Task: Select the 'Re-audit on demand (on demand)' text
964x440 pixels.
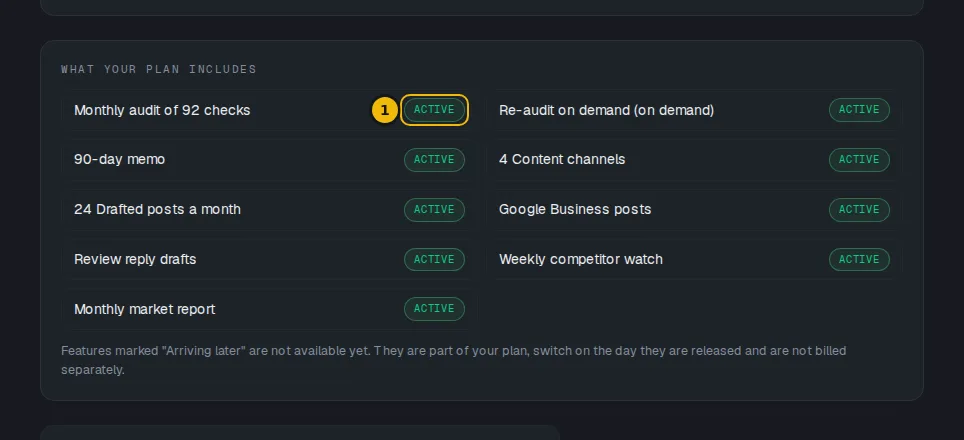Action: tap(607, 110)
